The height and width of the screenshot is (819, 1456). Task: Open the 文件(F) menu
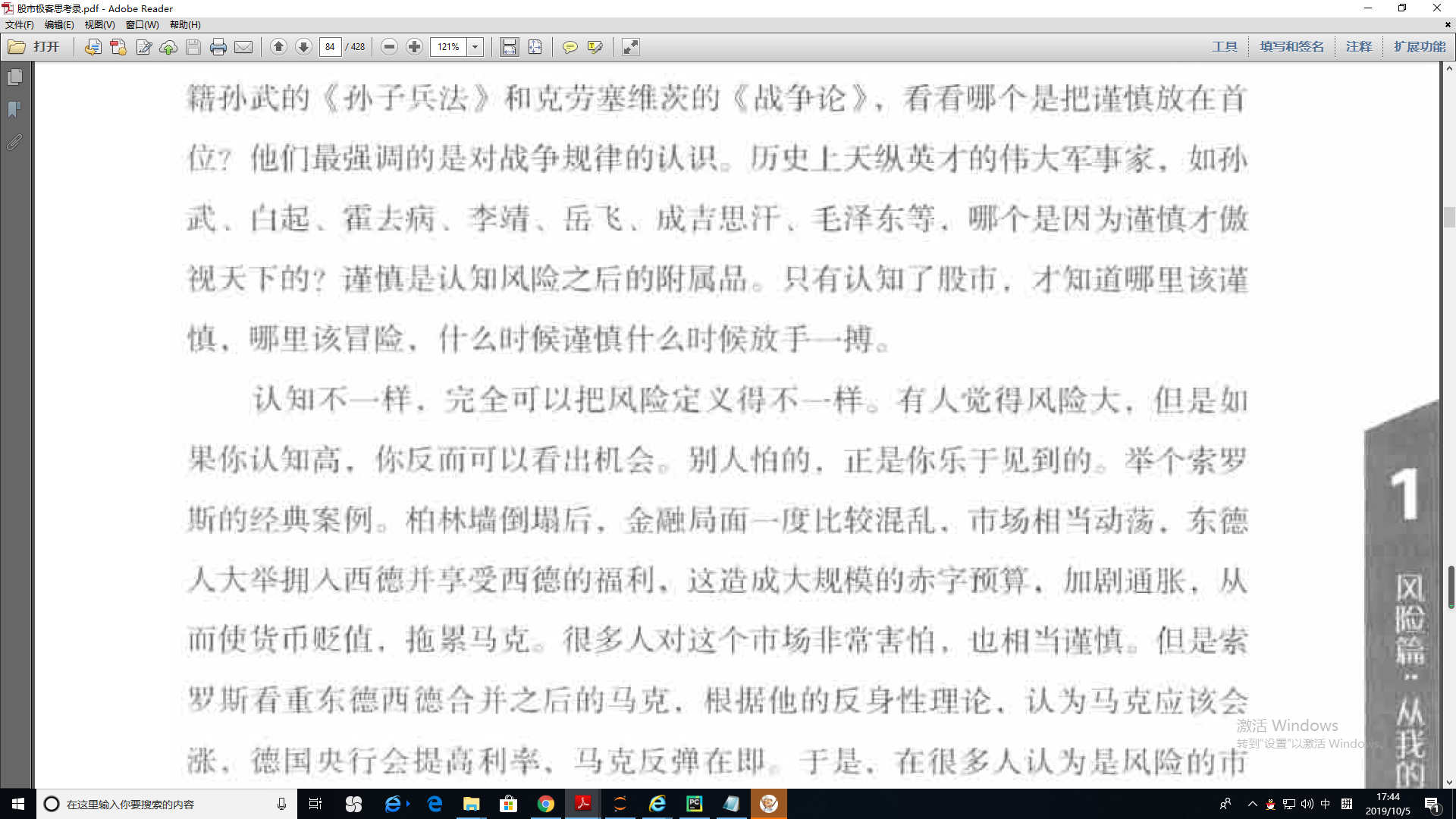pyautogui.click(x=20, y=25)
